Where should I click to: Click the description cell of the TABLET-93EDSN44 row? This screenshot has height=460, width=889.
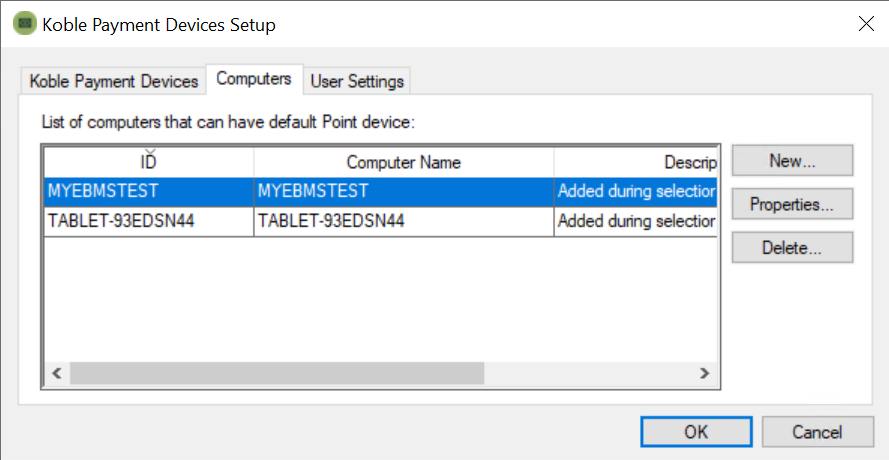636,221
